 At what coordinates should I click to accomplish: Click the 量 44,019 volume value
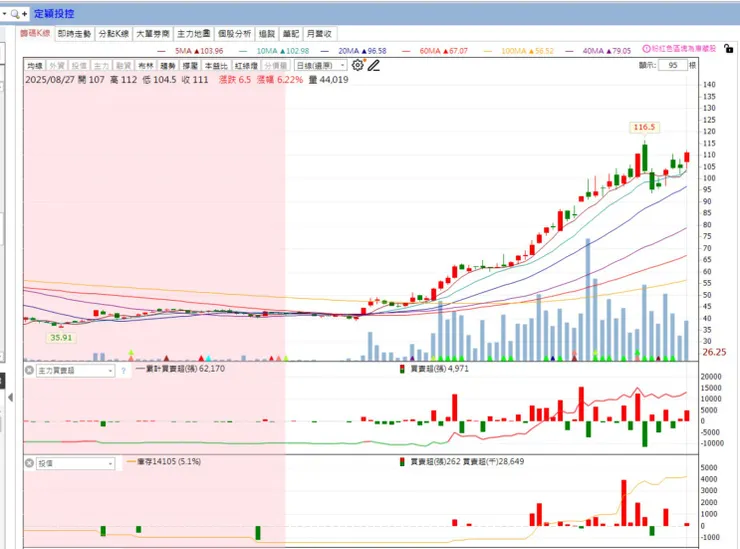pyautogui.click(x=328, y=79)
